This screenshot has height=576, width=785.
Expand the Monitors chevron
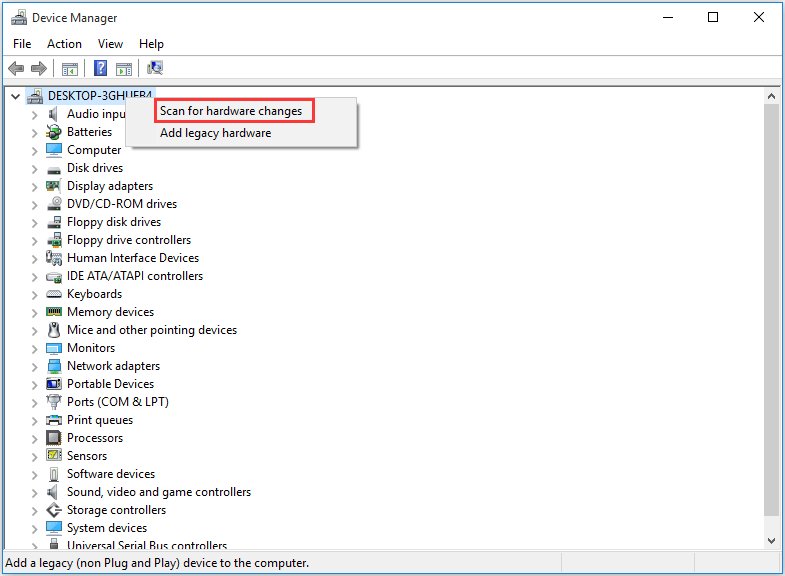(x=34, y=349)
